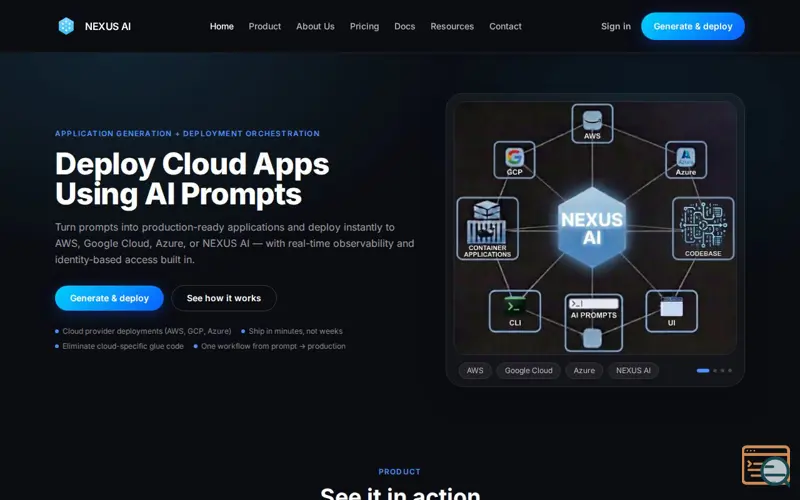Screen dimensions: 800x500
Task: Click the 'See it in action' heading
Action: pos(400,493)
